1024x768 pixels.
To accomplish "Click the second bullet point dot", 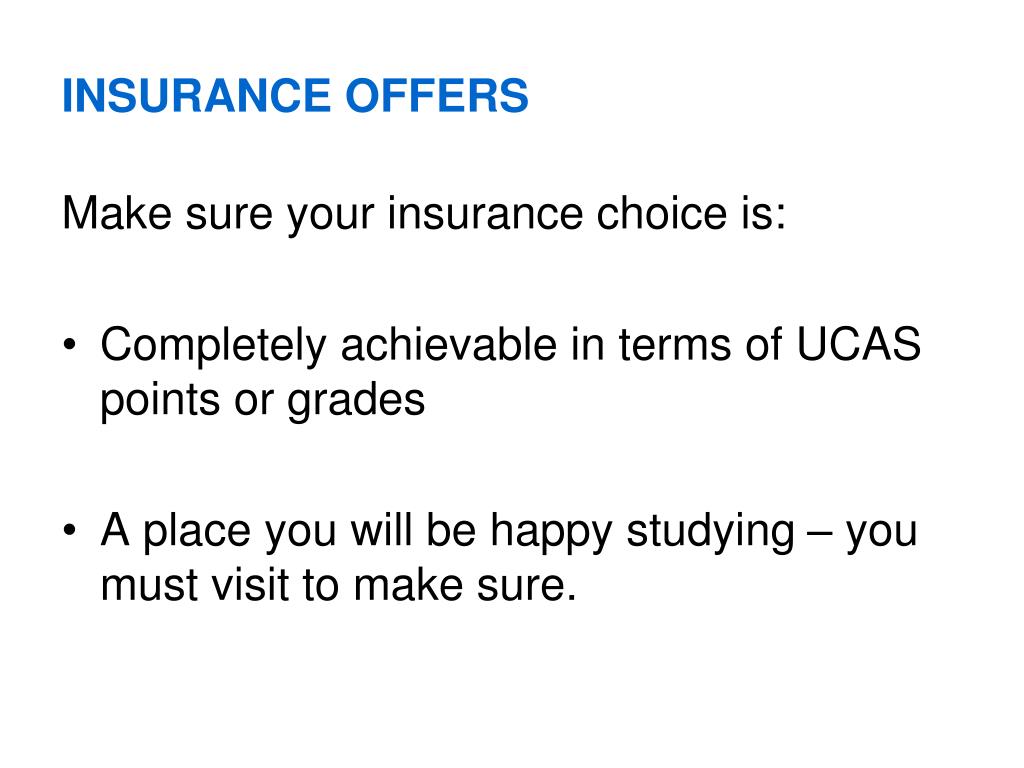I will click(x=70, y=530).
